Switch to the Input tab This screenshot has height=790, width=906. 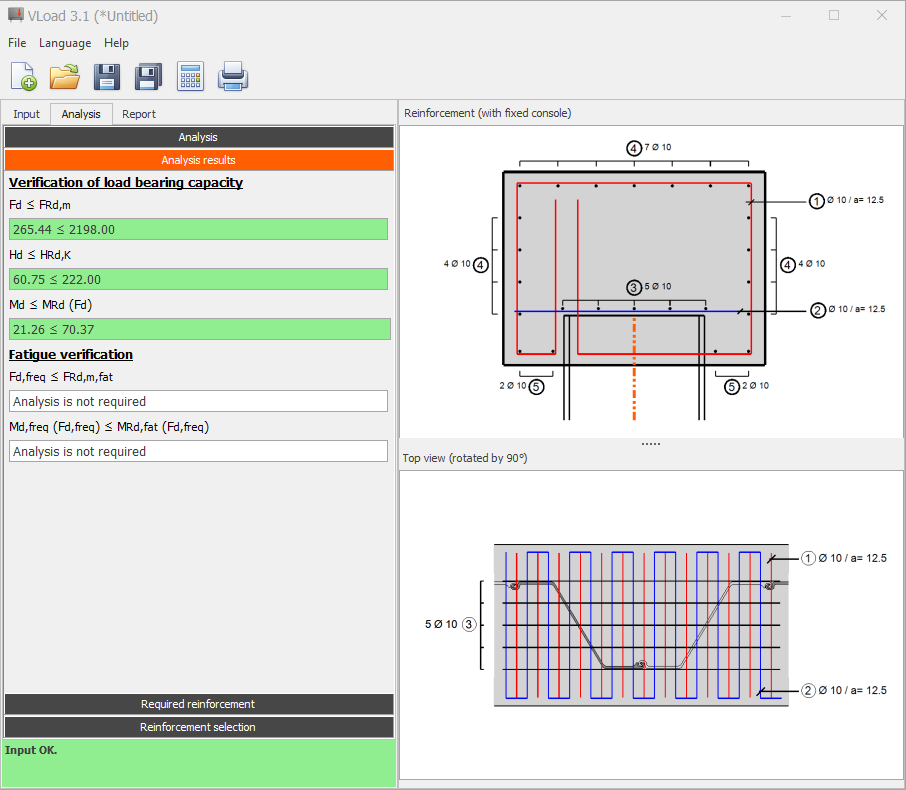(x=27, y=114)
